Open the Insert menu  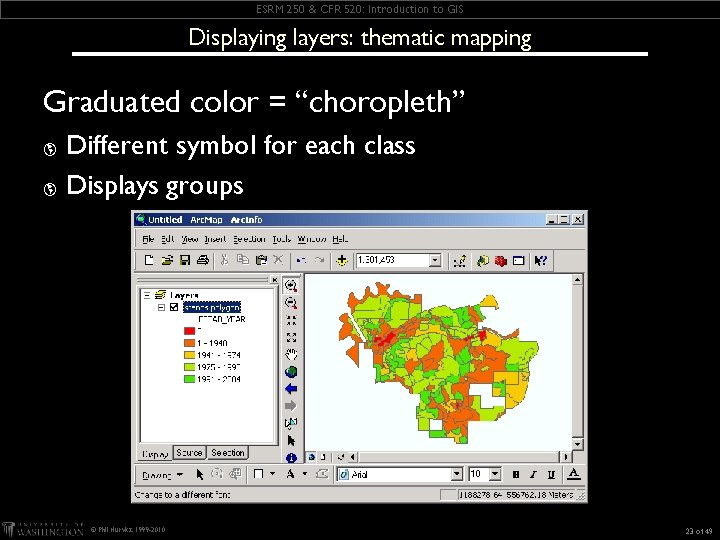coord(215,239)
